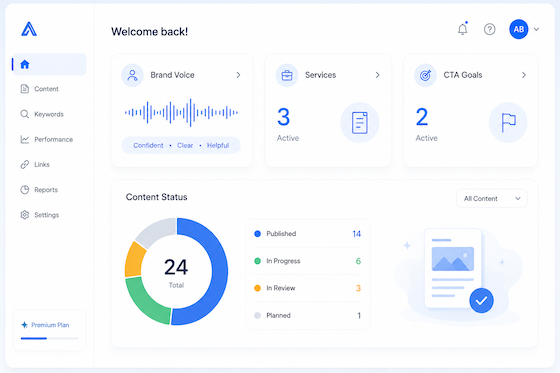The image size is (560, 373).
Task: Click the In Progress count 6
Action: 358,261
